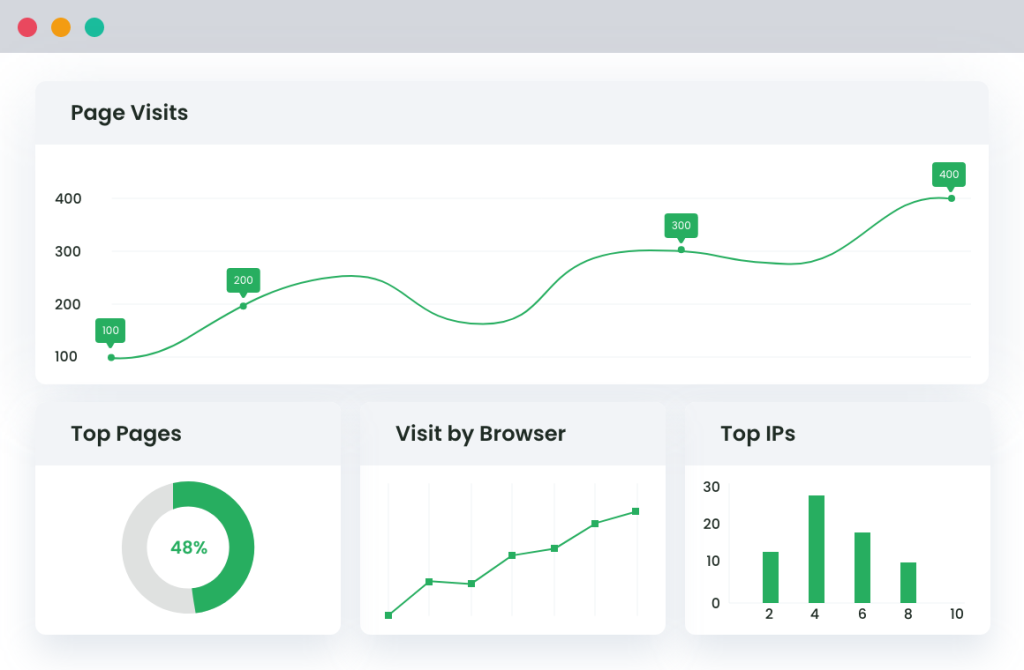Select the first data point in Visit by Browser
The height and width of the screenshot is (670, 1024).
click(390, 616)
